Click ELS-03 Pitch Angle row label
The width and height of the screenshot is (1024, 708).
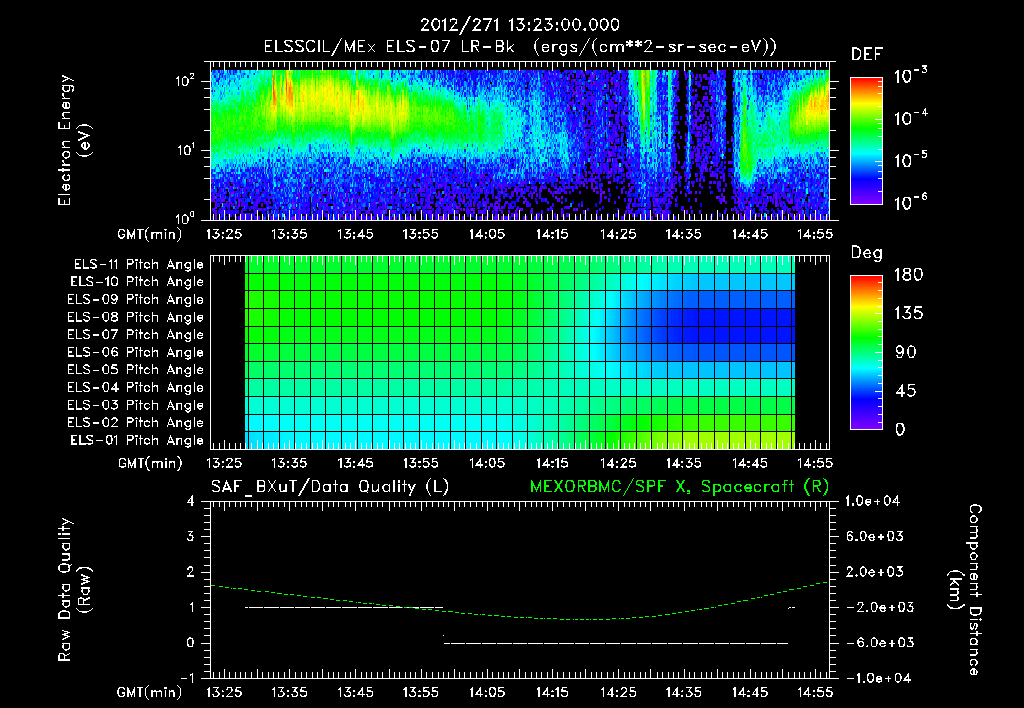(x=135, y=405)
